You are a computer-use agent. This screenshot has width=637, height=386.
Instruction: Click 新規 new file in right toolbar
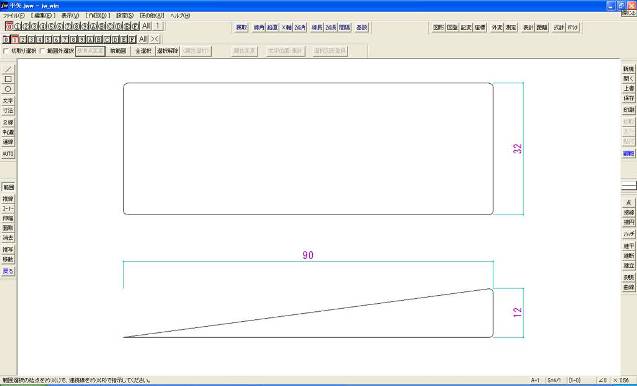628,69
